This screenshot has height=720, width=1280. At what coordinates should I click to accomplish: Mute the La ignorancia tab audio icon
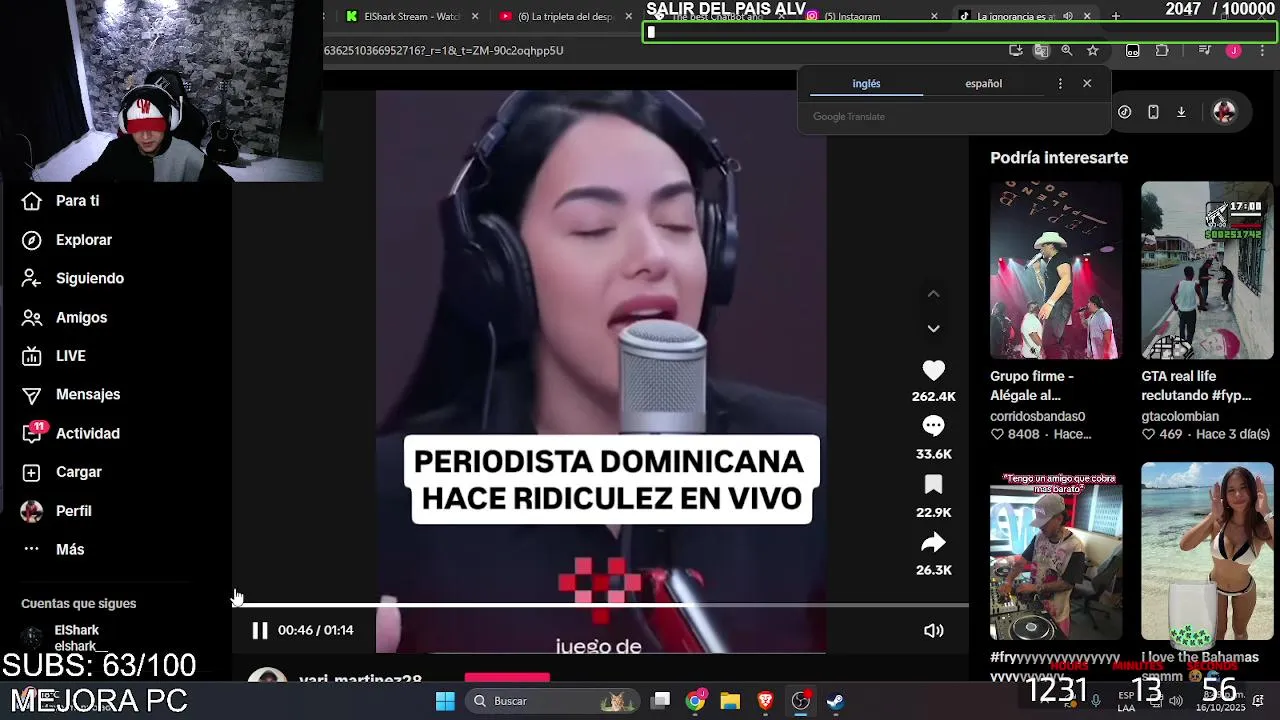(x=1068, y=16)
